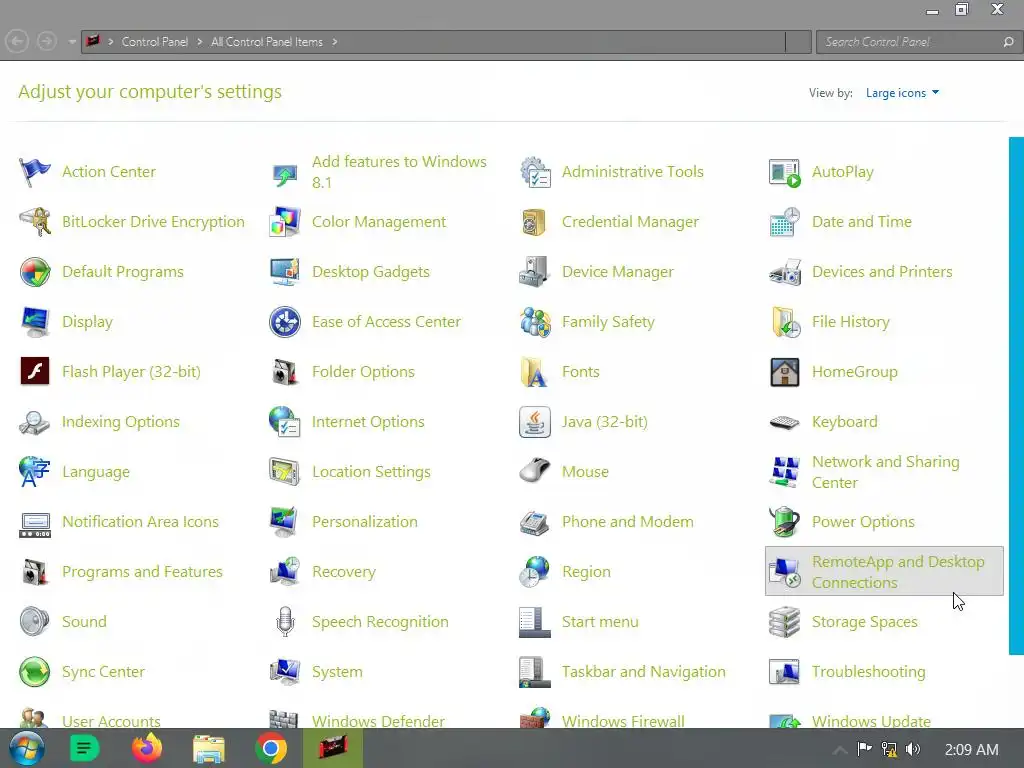The width and height of the screenshot is (1024, 768).
Task: Open RemoteApp and Desktop Connections link
Action: pyautogui.click(x=898, y=572)
